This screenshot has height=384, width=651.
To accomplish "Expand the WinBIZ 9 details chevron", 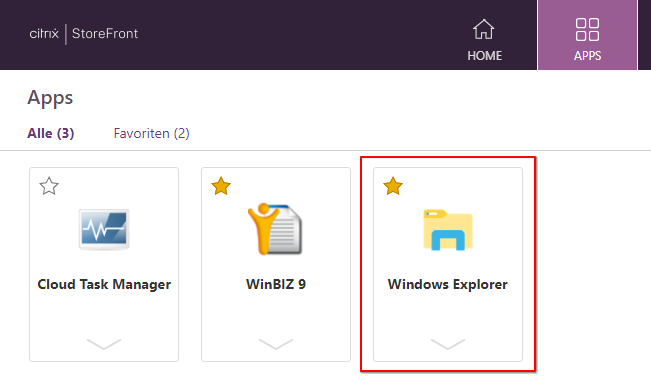I will (276, 344).
